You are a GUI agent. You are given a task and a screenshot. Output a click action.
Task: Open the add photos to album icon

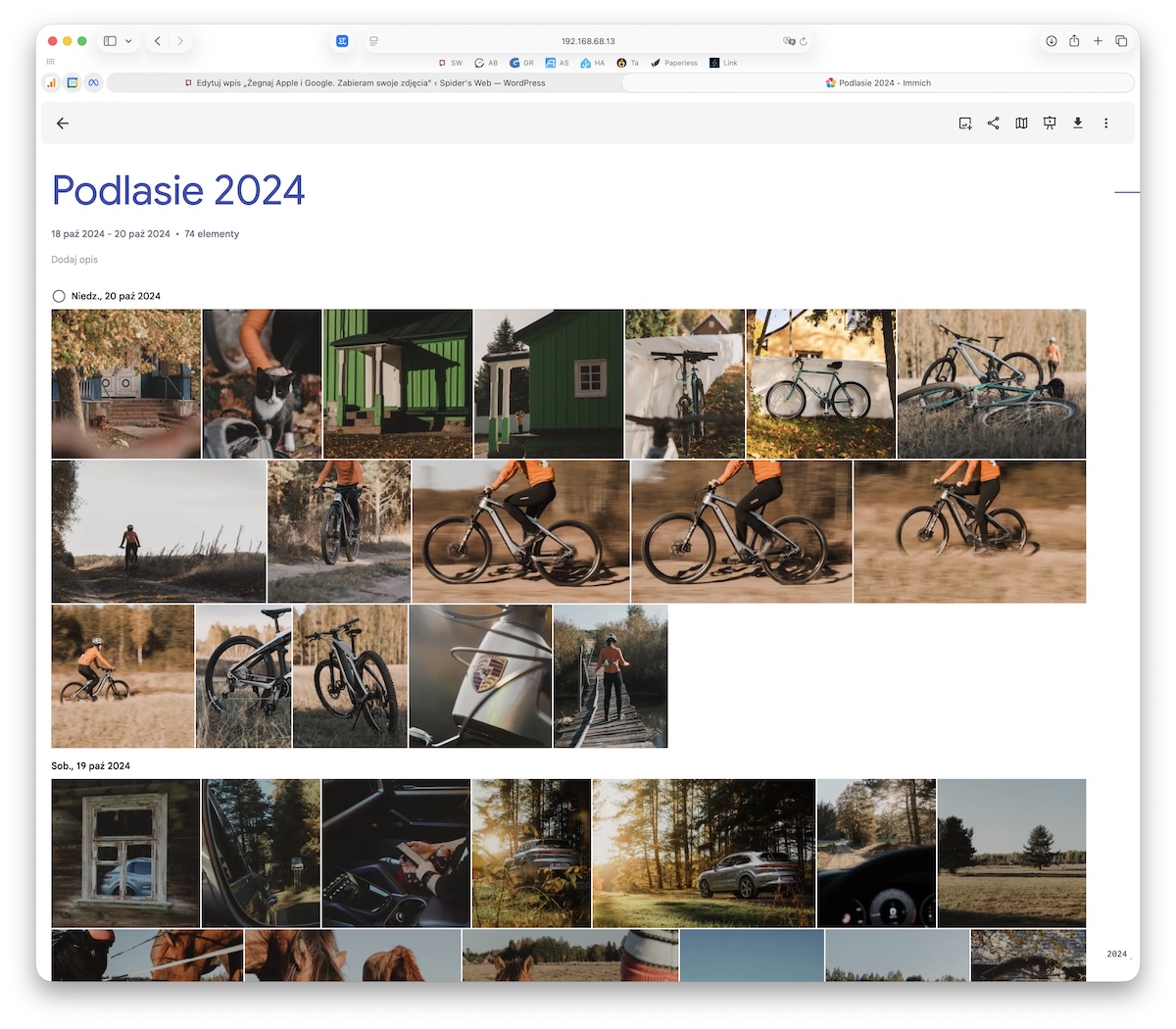point(965,123)
